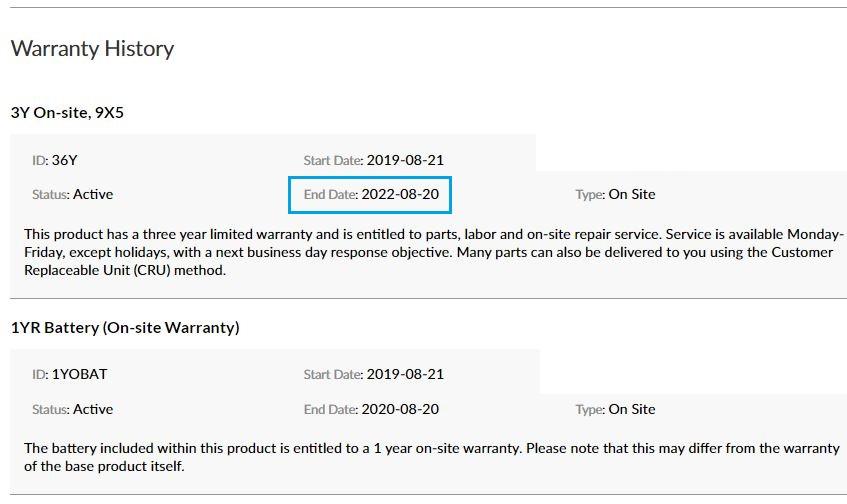Click the three year limited warranty description
This screenshot has width=847, height=504.
pos(434,252)
